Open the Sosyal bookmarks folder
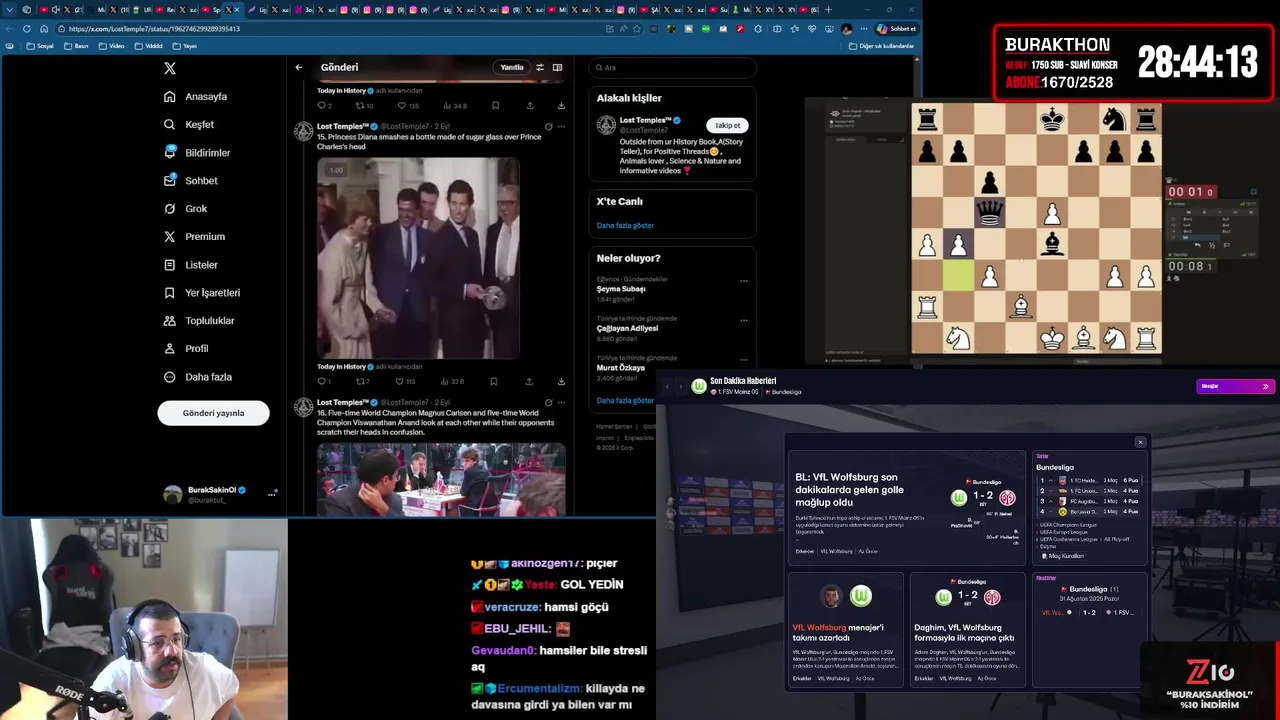 point(40,46)
